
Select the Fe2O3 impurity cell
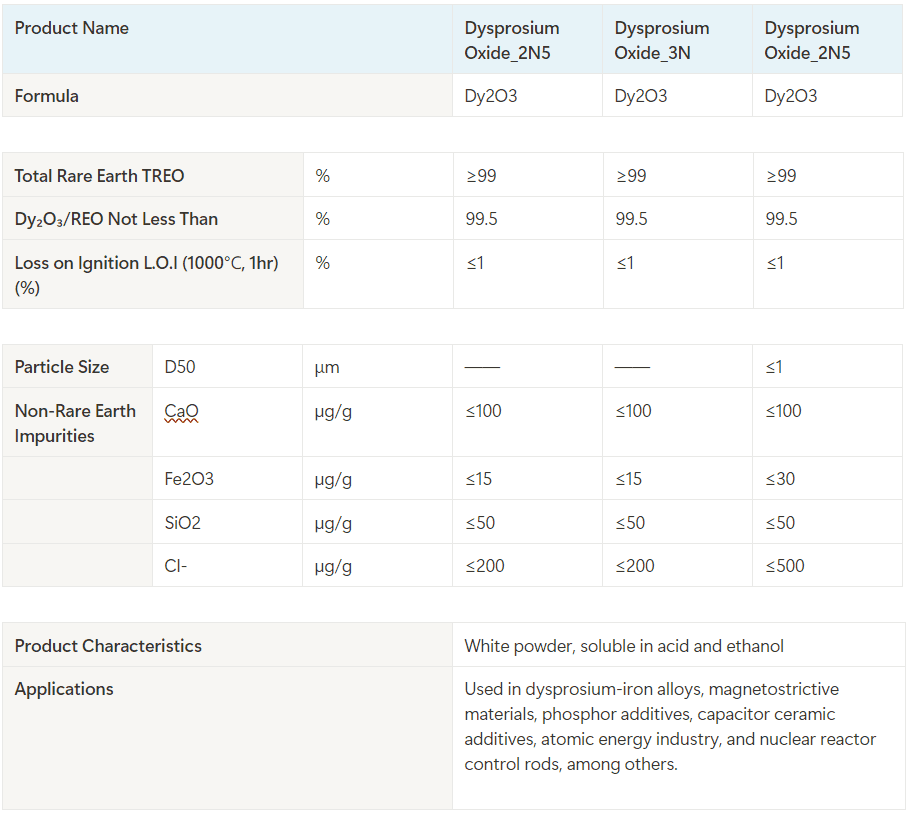click(189, 479)
